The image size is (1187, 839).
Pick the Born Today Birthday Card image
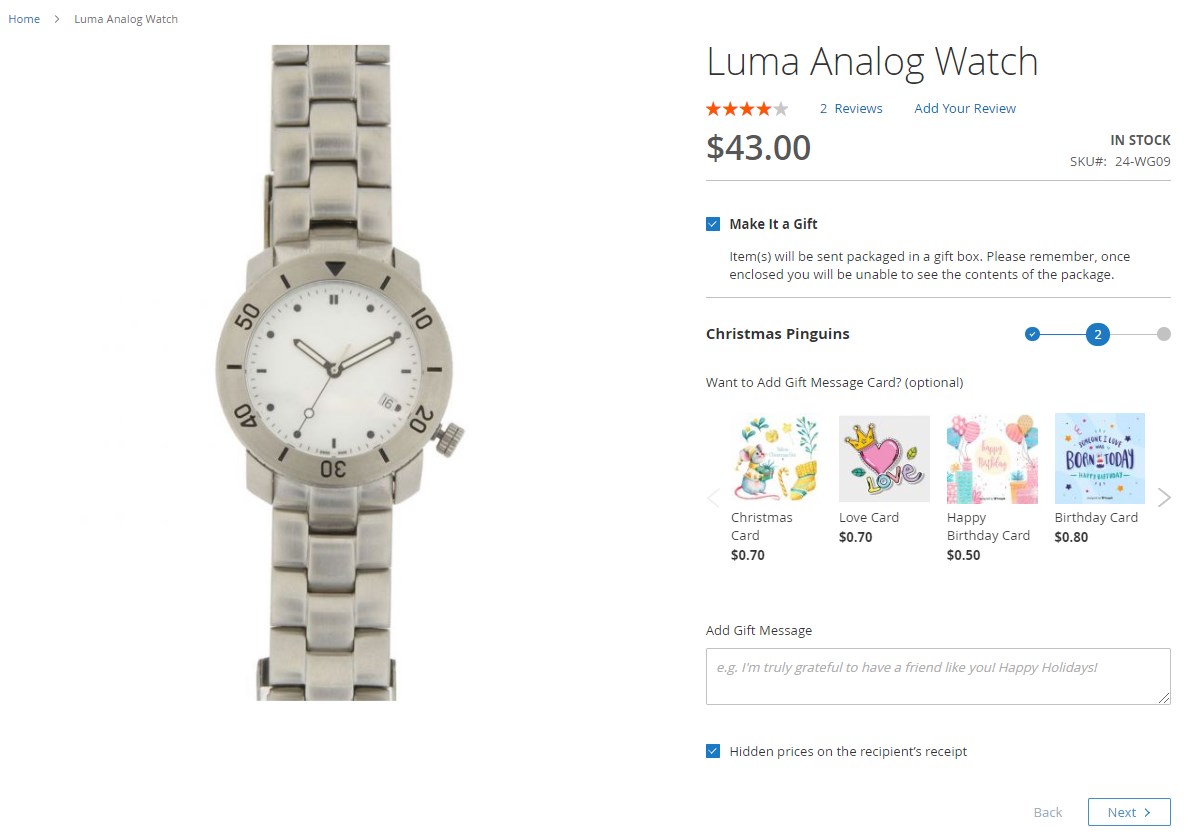[x=1100, y=458]
